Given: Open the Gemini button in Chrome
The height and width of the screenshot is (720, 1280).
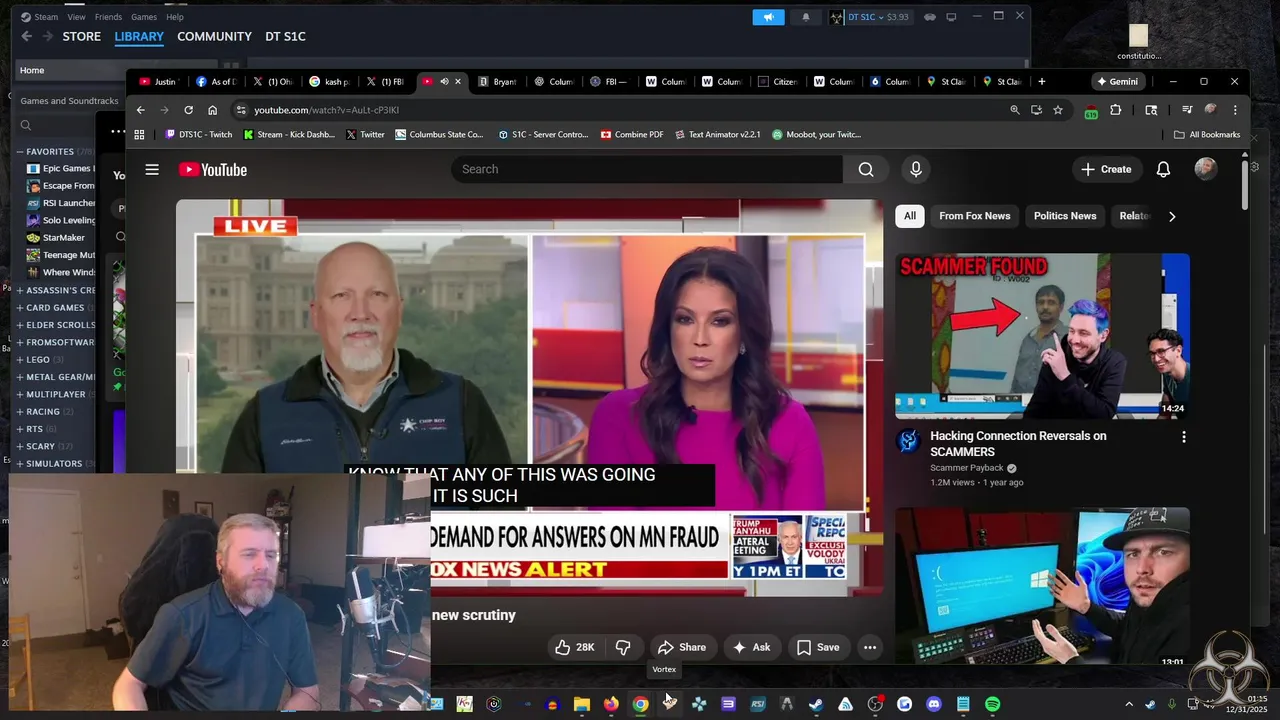Looking at the screenshot, I should pyautogui.click(x=1118, y=81).
